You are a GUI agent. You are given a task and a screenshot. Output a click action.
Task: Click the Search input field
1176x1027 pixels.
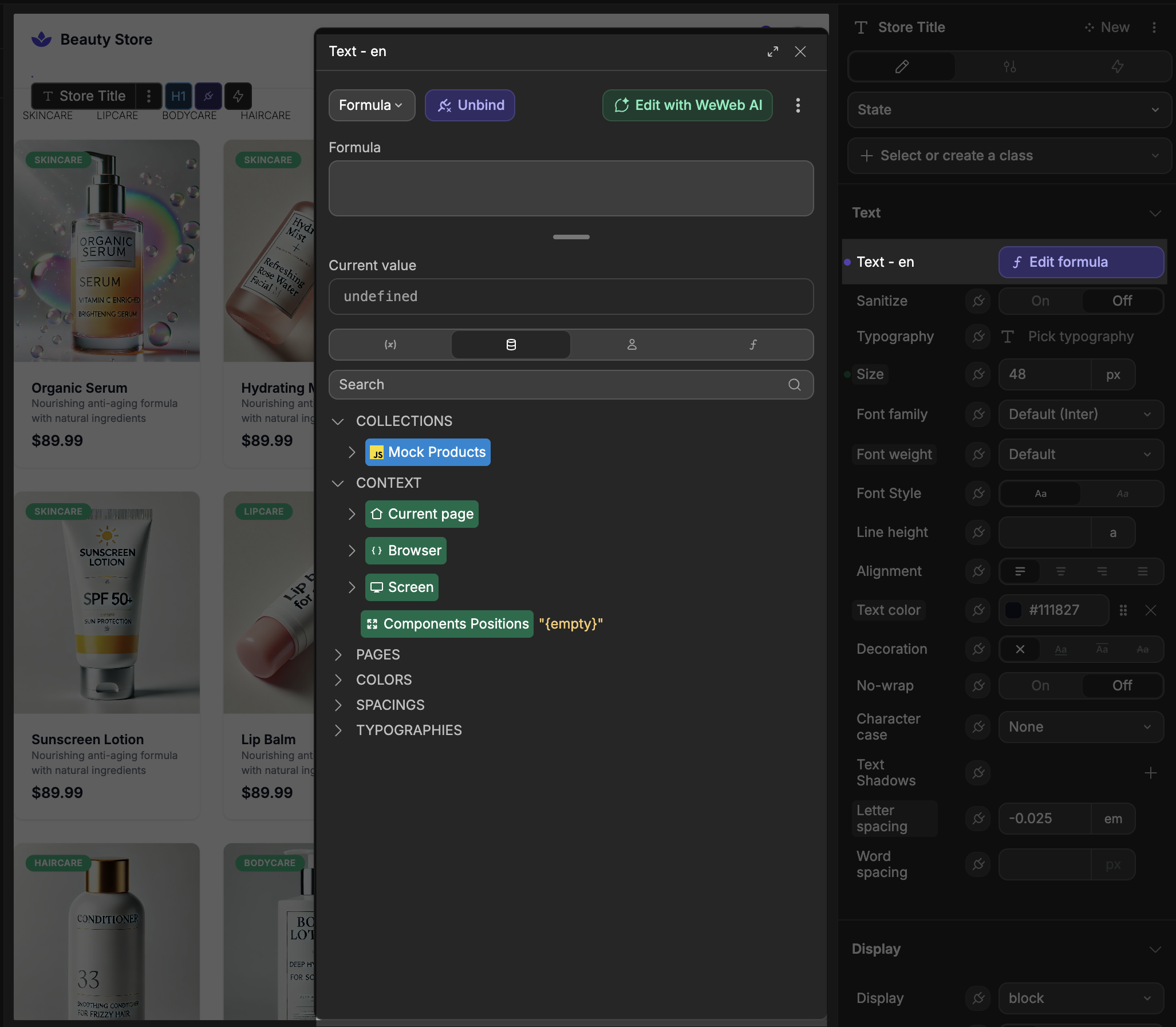click(562, 385)
